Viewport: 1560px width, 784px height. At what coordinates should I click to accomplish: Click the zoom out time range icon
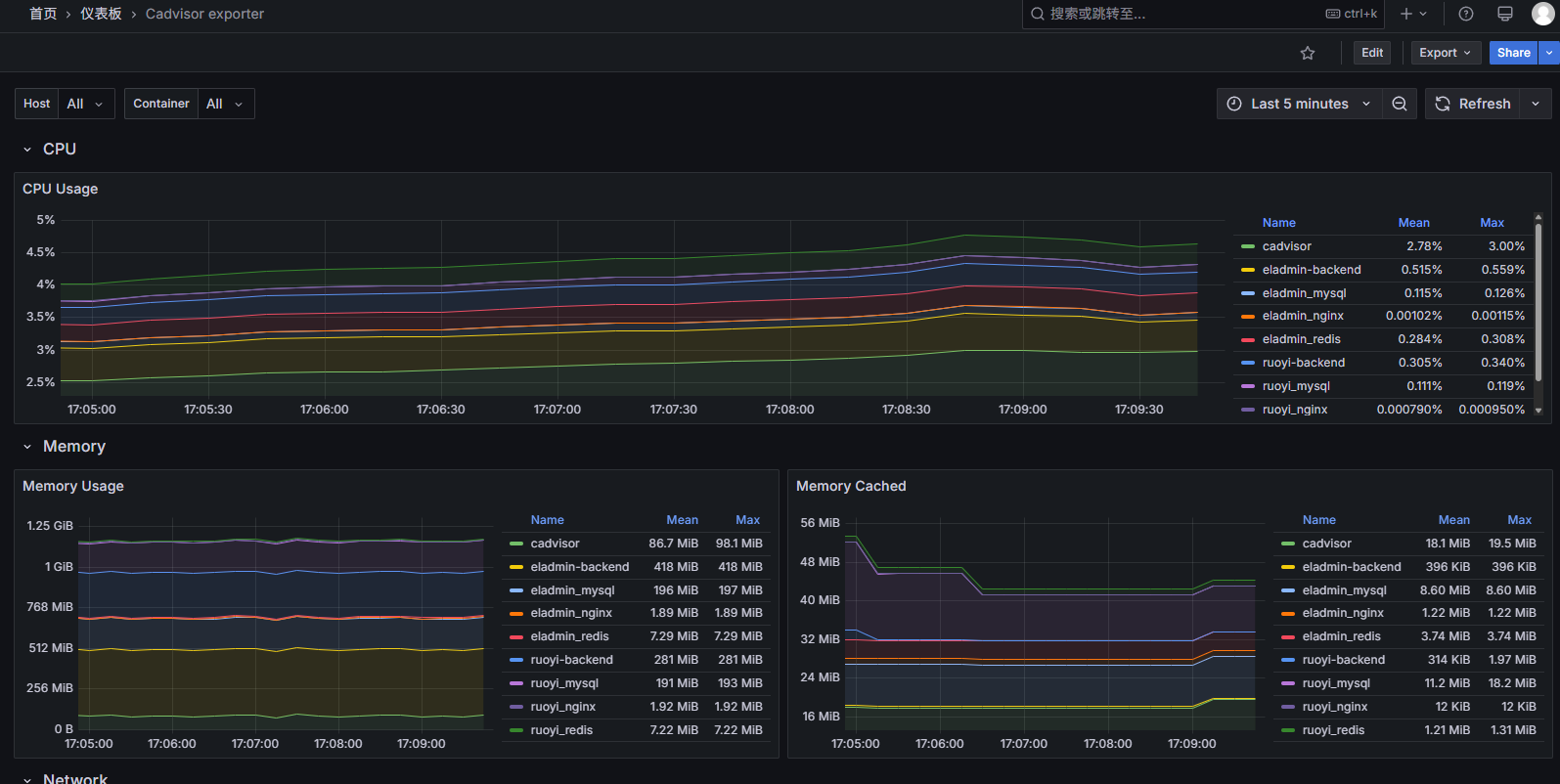pyautogui.click(x=1400, y=104)
